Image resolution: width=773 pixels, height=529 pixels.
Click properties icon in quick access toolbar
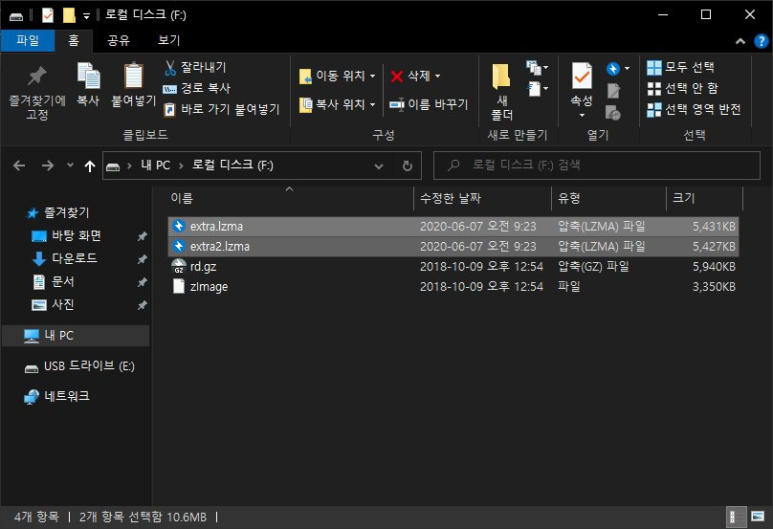tap(47, 15)
